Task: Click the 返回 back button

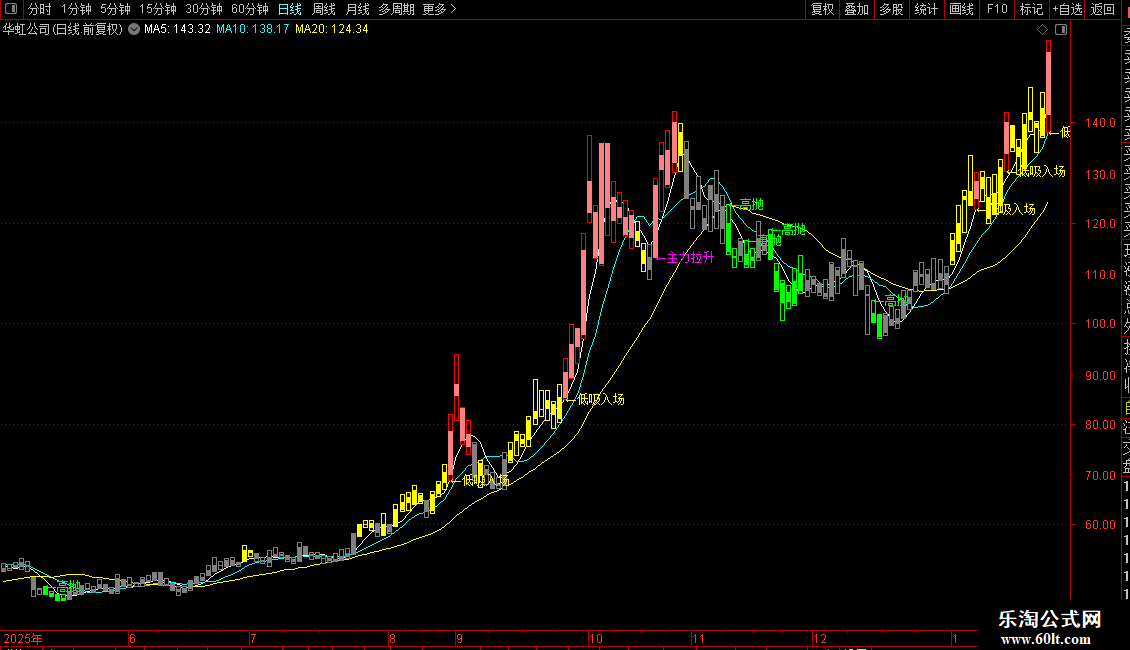Action: [x=1103, y=9]
